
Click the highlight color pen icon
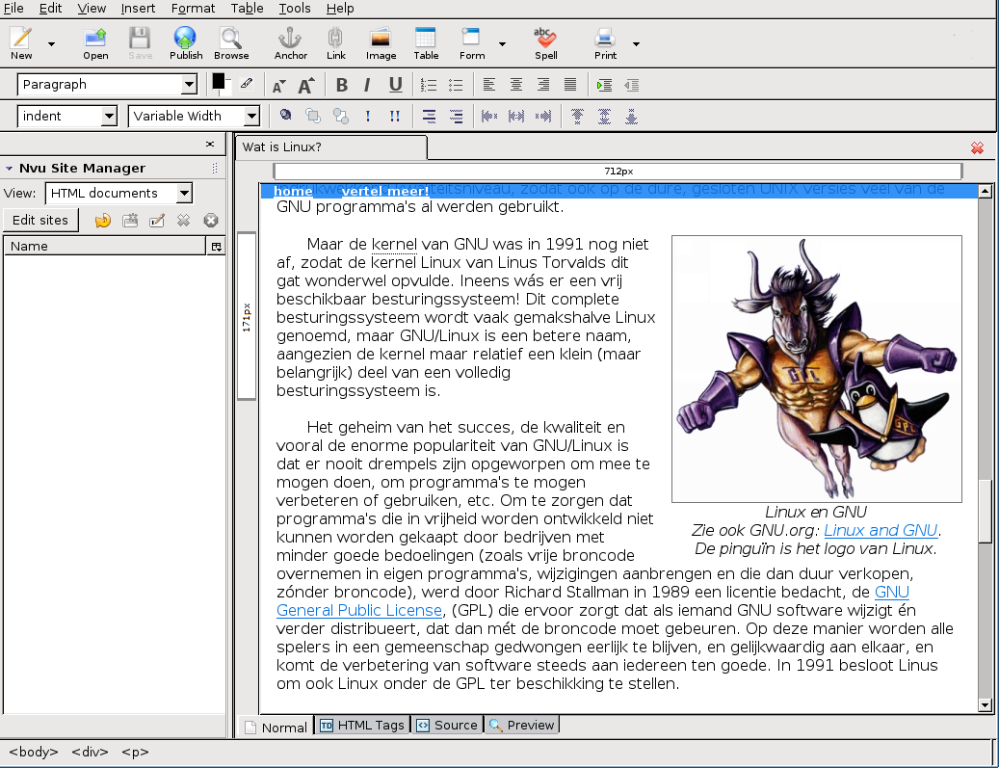[247, 83]
